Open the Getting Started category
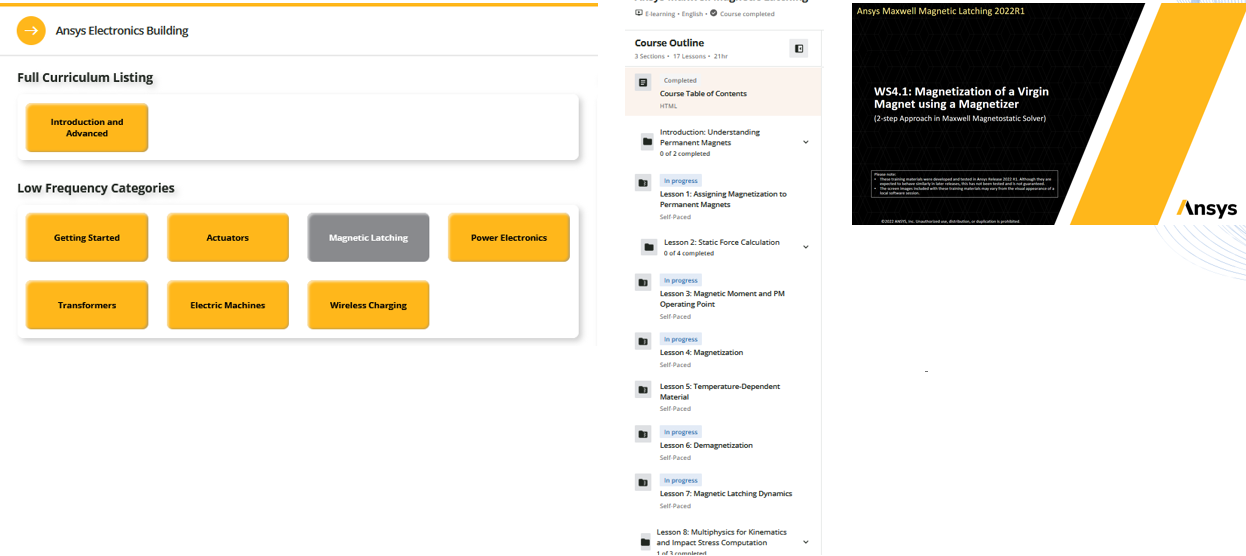 (x=87, y=238)
